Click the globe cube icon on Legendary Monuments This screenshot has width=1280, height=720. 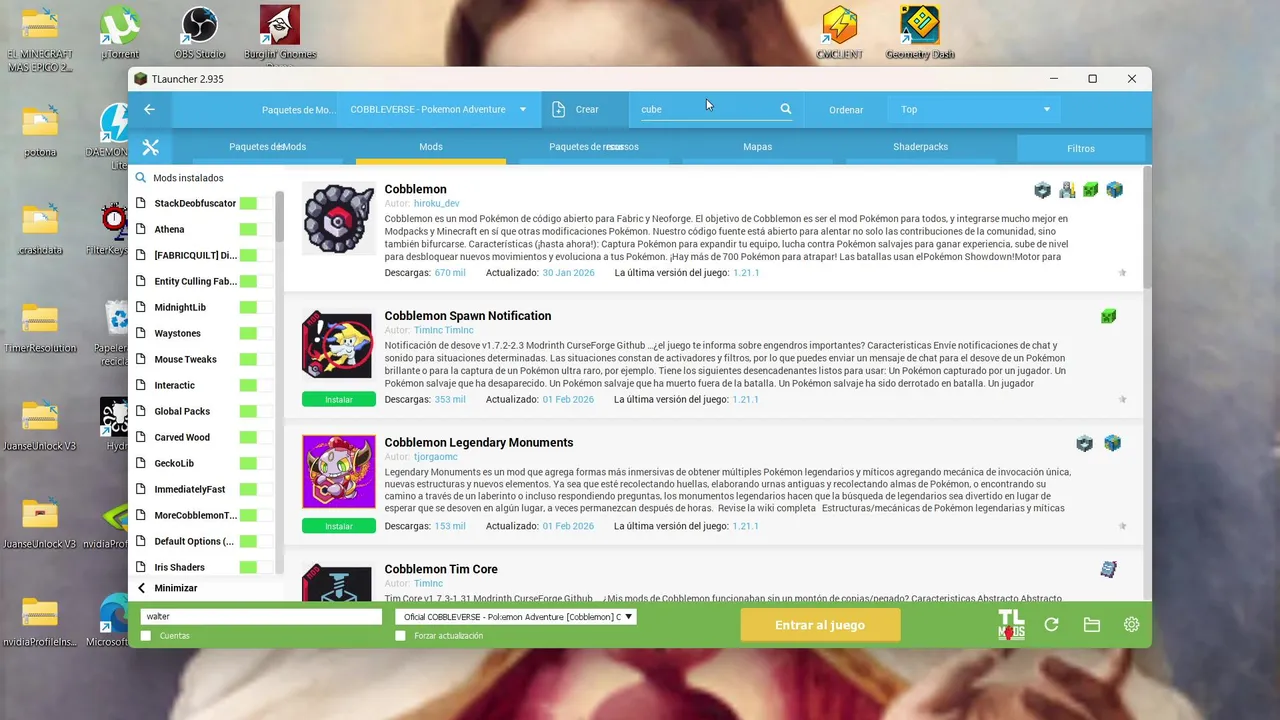1113,443
